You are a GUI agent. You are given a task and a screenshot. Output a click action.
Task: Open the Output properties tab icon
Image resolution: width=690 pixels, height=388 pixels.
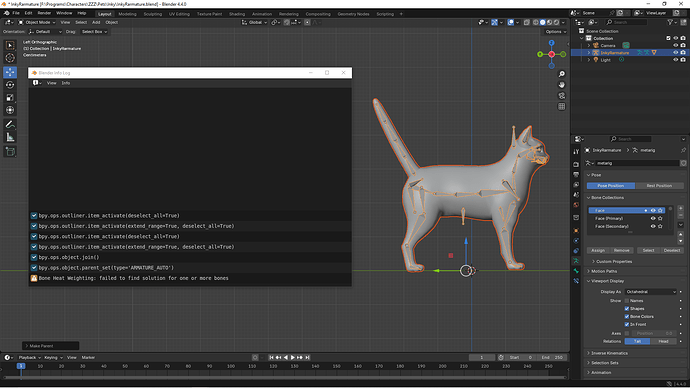(576, 175)
